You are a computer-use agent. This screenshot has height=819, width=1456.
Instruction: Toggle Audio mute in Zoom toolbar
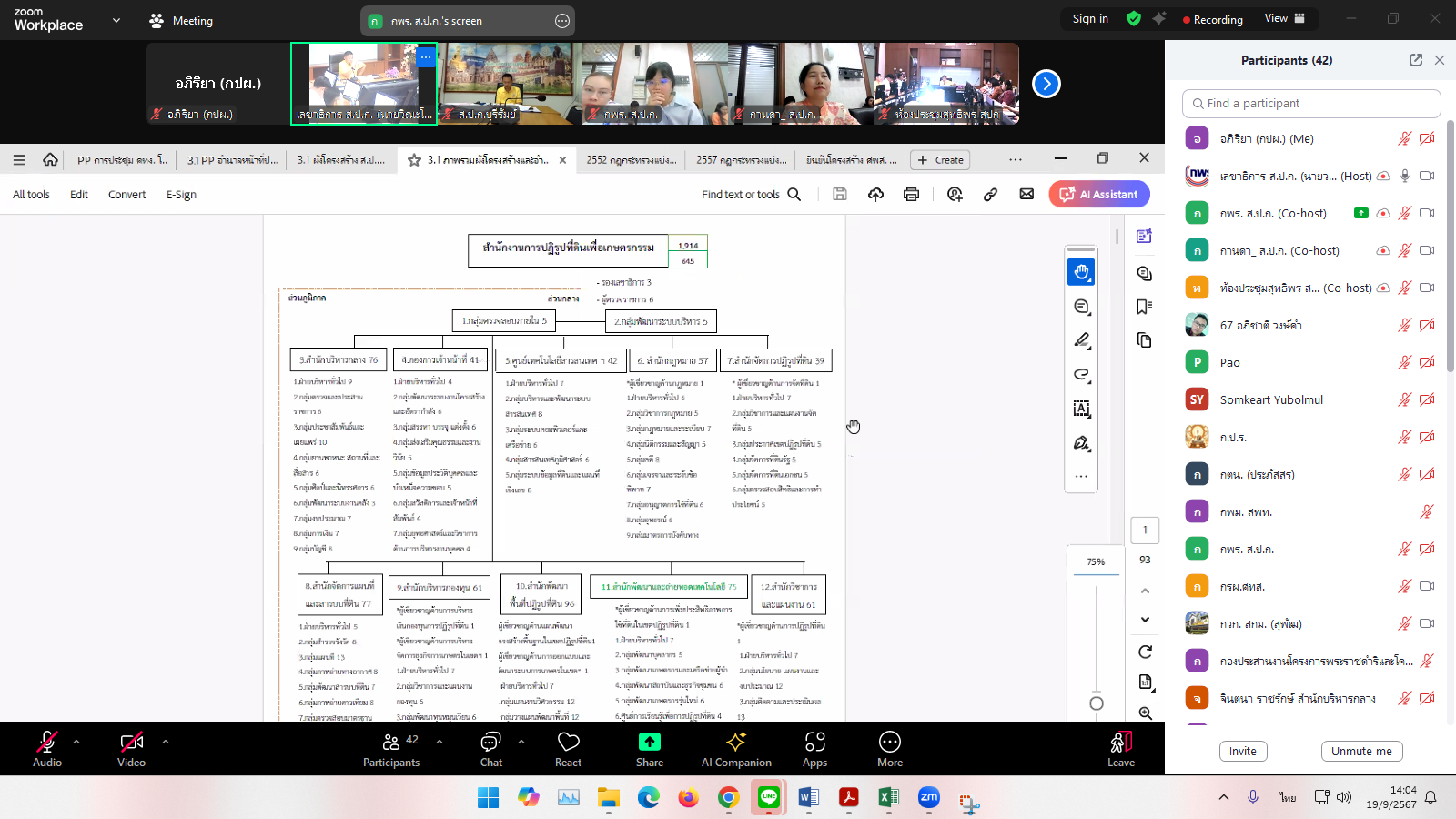(47, 749)
